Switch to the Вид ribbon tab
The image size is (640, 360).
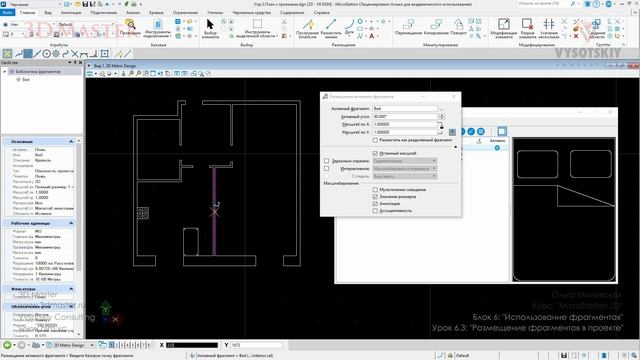coord(48,13)
